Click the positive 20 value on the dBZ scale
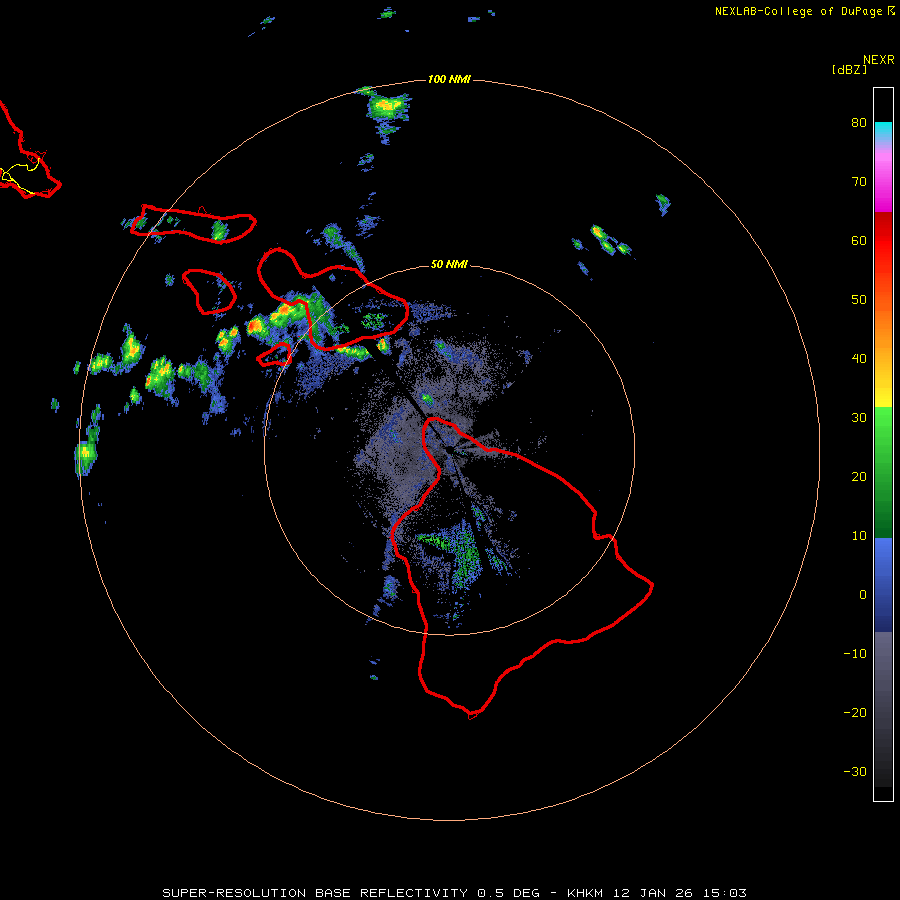 [x=859, y=477]
